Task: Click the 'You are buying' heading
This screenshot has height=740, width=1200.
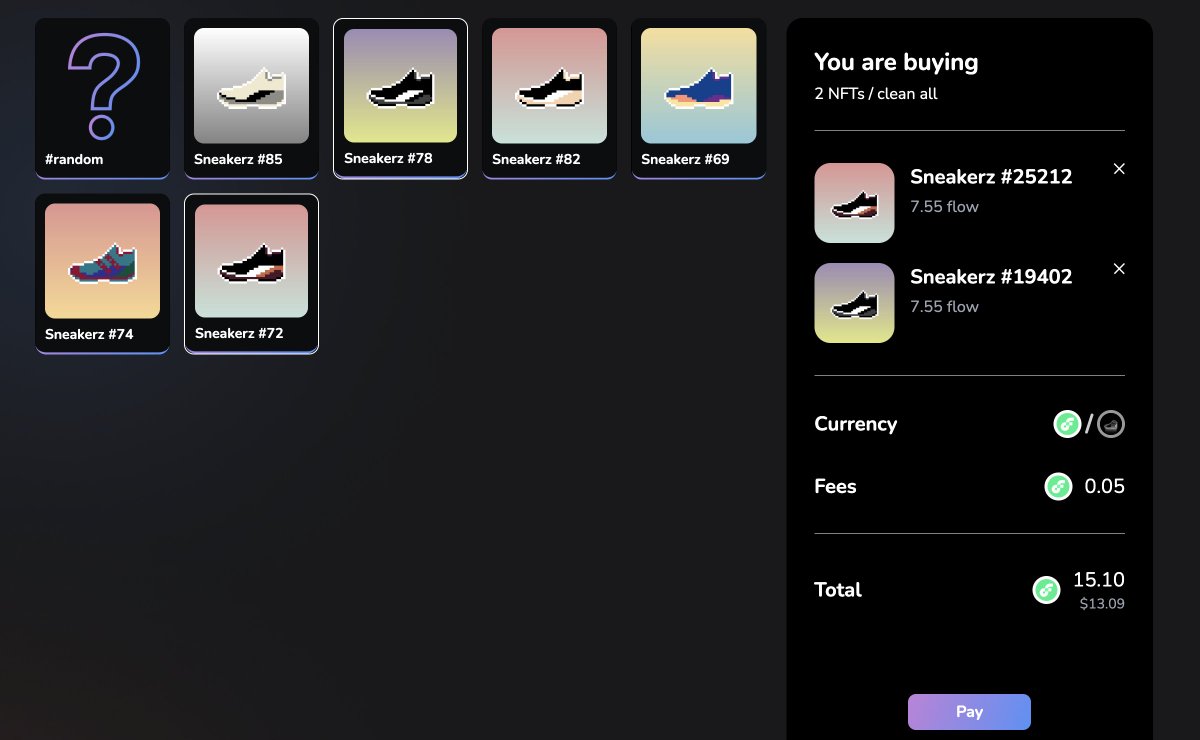Action: pos(896,62)
